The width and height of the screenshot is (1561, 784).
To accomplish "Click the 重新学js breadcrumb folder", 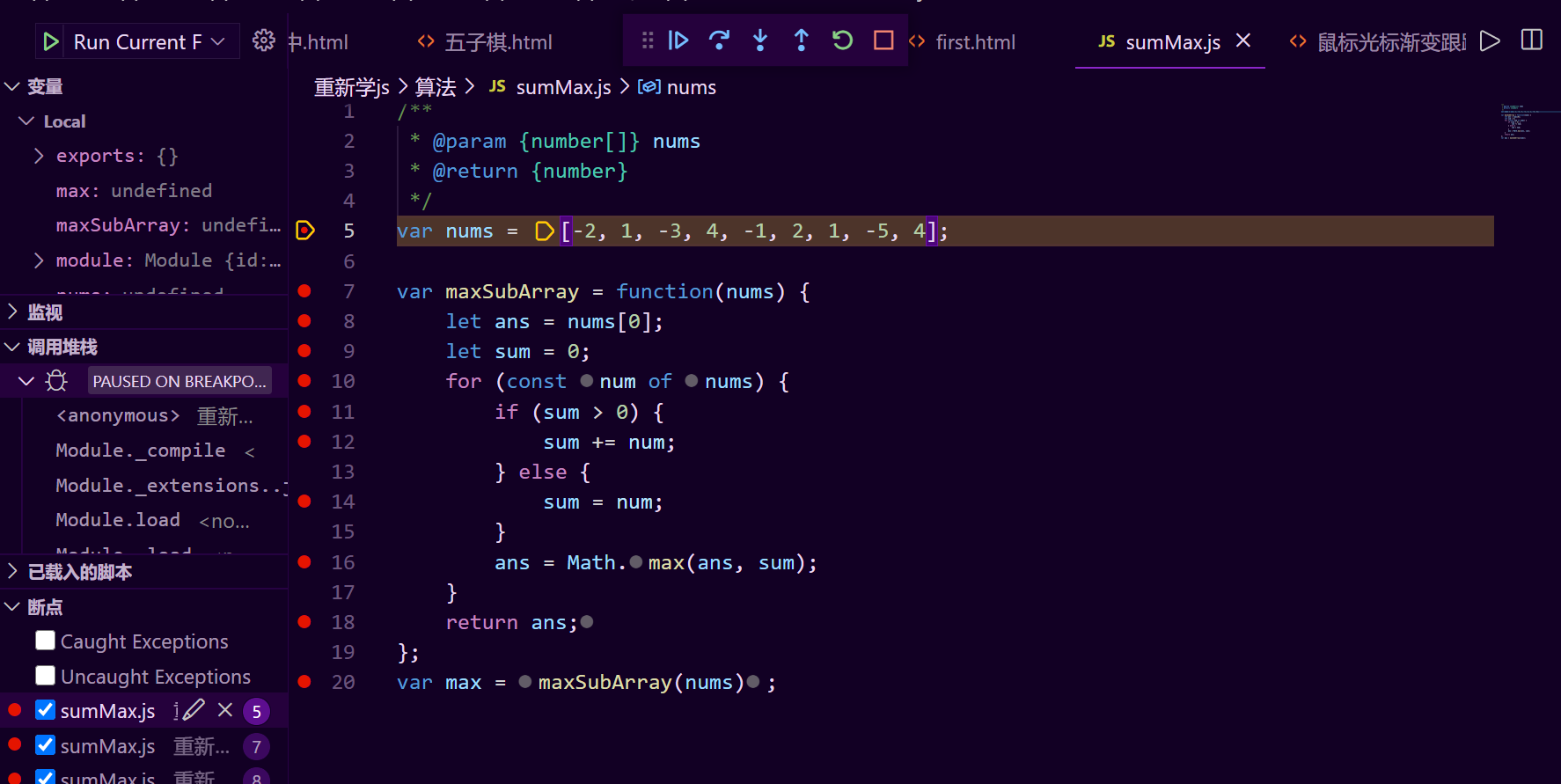I will pos(352,87).
